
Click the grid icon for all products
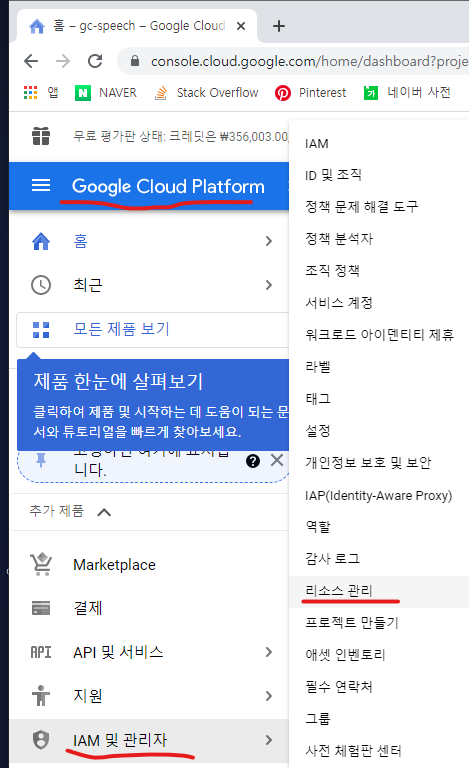pyautogui.click(x=41, y=330)
